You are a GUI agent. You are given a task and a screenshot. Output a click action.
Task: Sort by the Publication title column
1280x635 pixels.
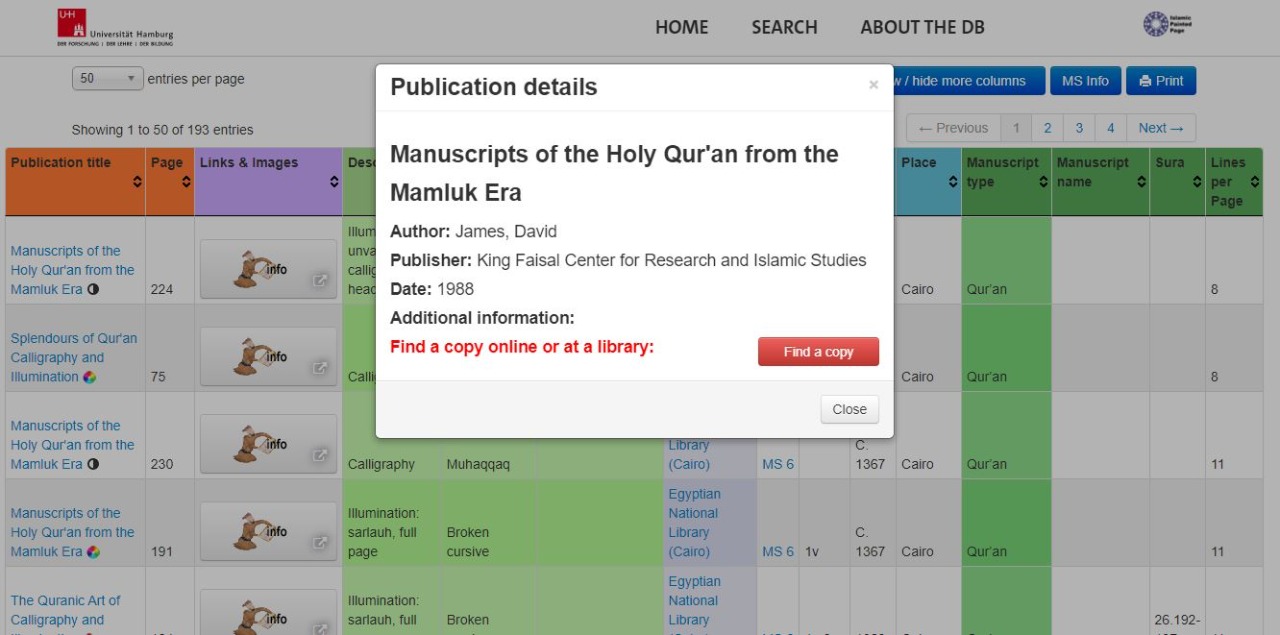pos(75,172)
